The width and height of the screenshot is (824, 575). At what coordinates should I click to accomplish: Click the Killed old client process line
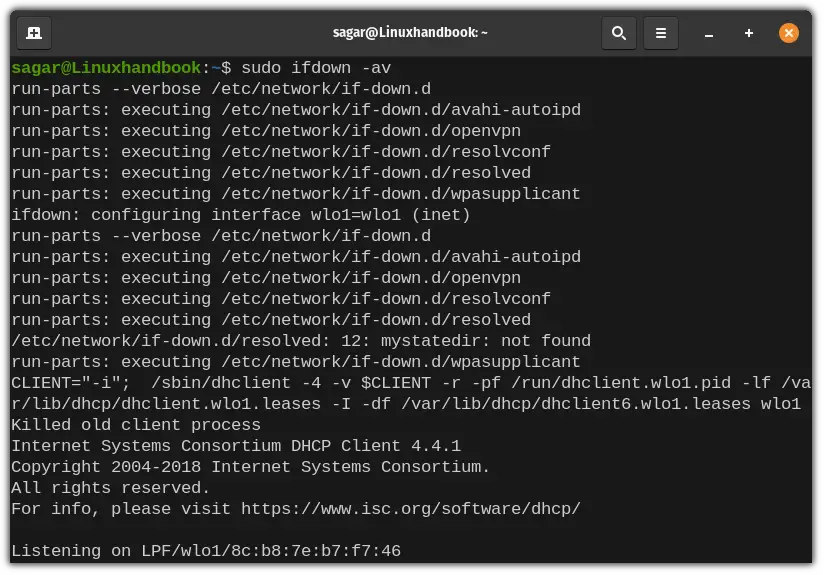(x=136, y=425)
